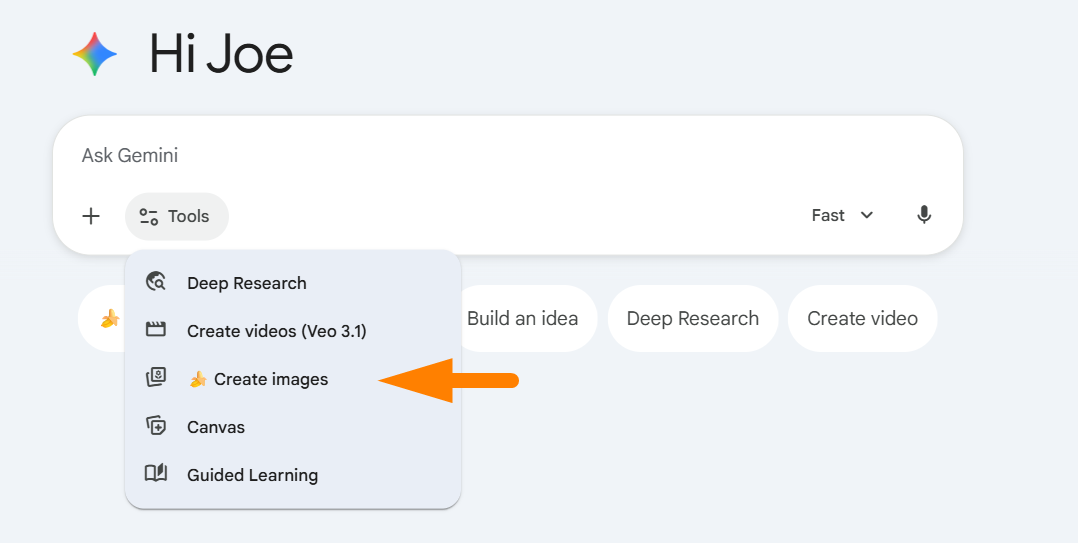This screenshot has width=1078, height=543.
Task: Pick Canvas from the Tools list
Action: (216, 427)
